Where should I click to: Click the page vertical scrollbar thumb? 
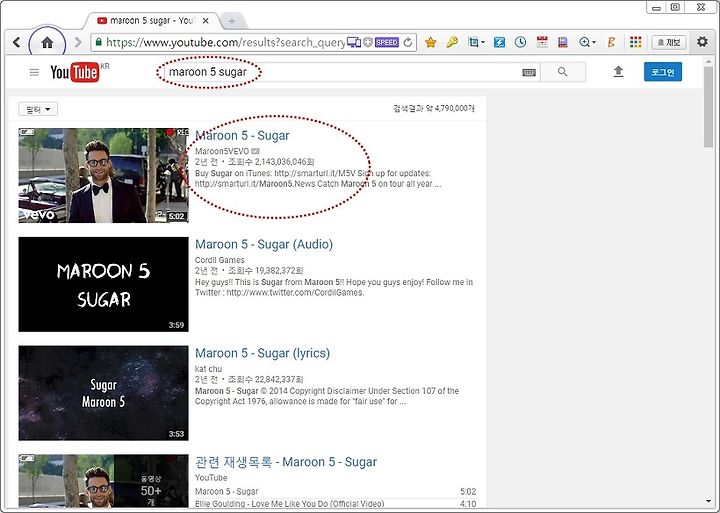tap(709, 107)
